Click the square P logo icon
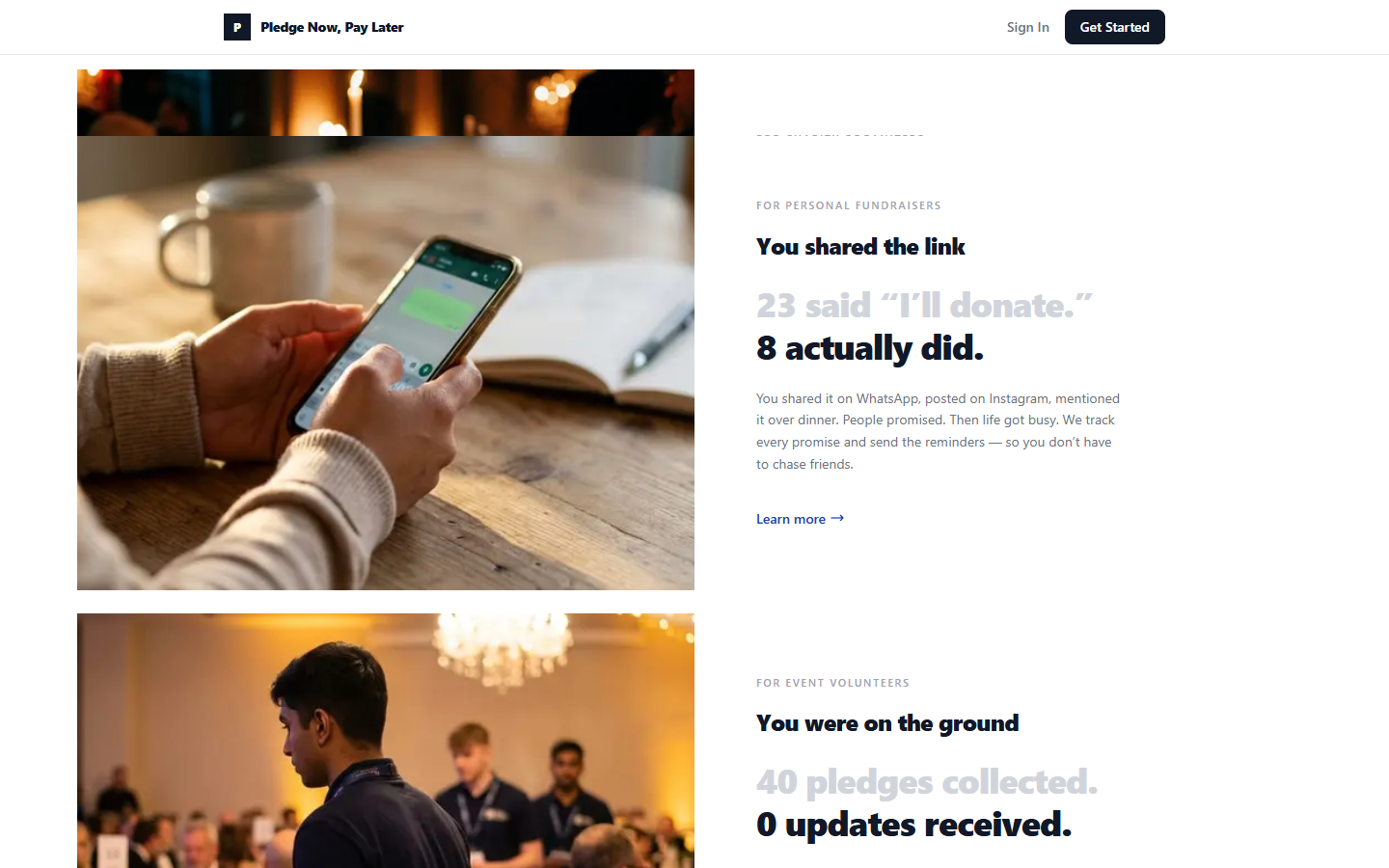The image size is (1389, 868). tap(237, 27)
